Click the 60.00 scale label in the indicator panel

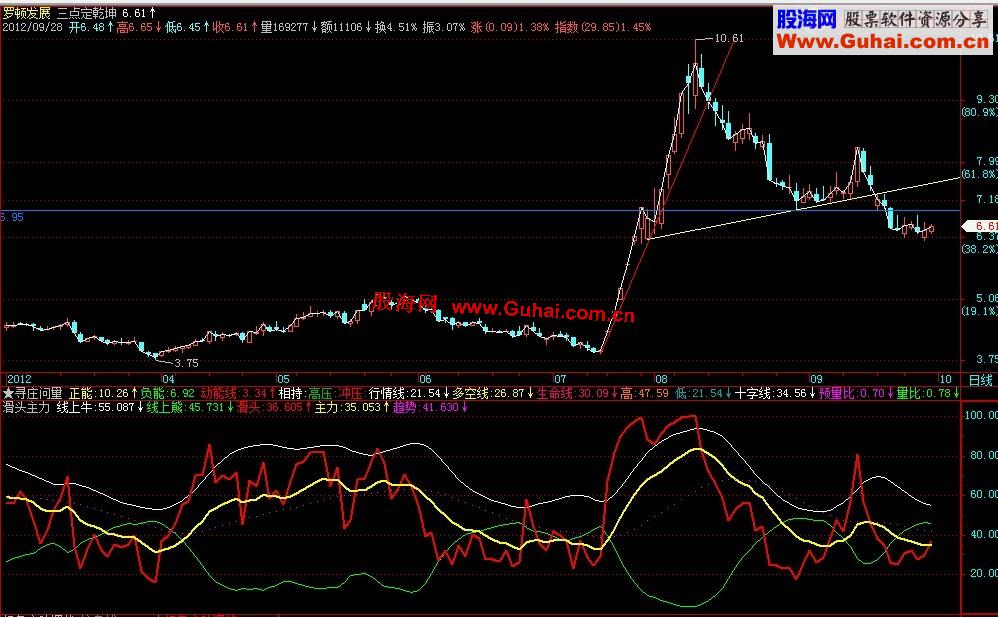click(x=983, y=495)
